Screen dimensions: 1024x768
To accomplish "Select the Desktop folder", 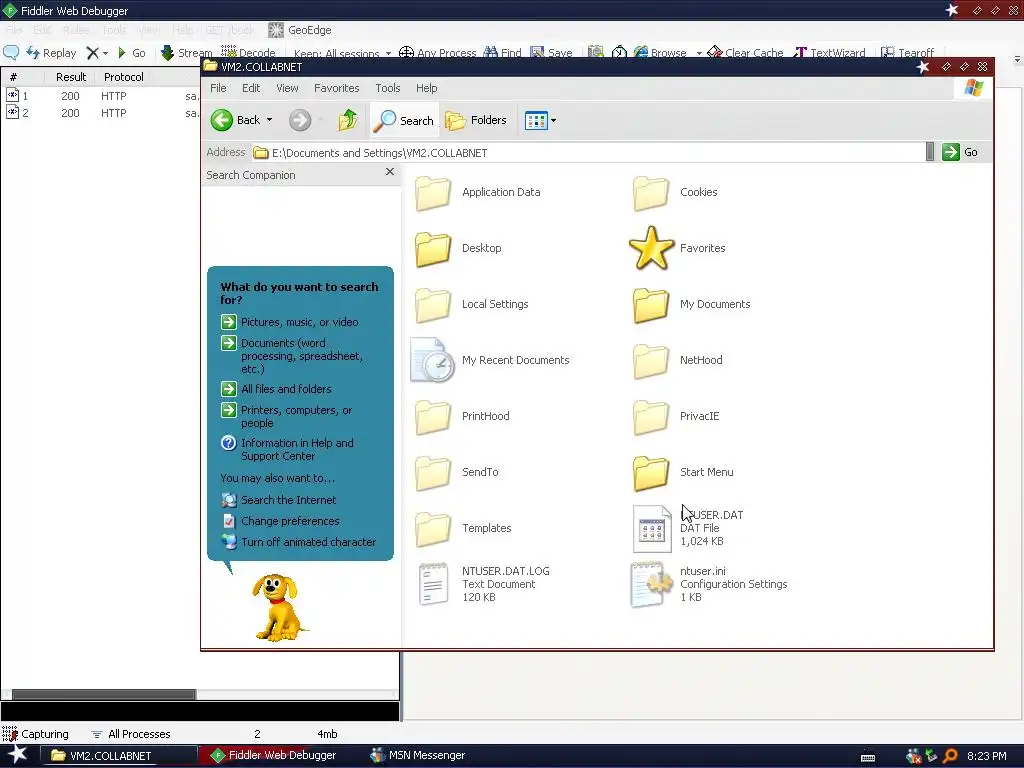I will pyautogui.click(x=458, y=249).
